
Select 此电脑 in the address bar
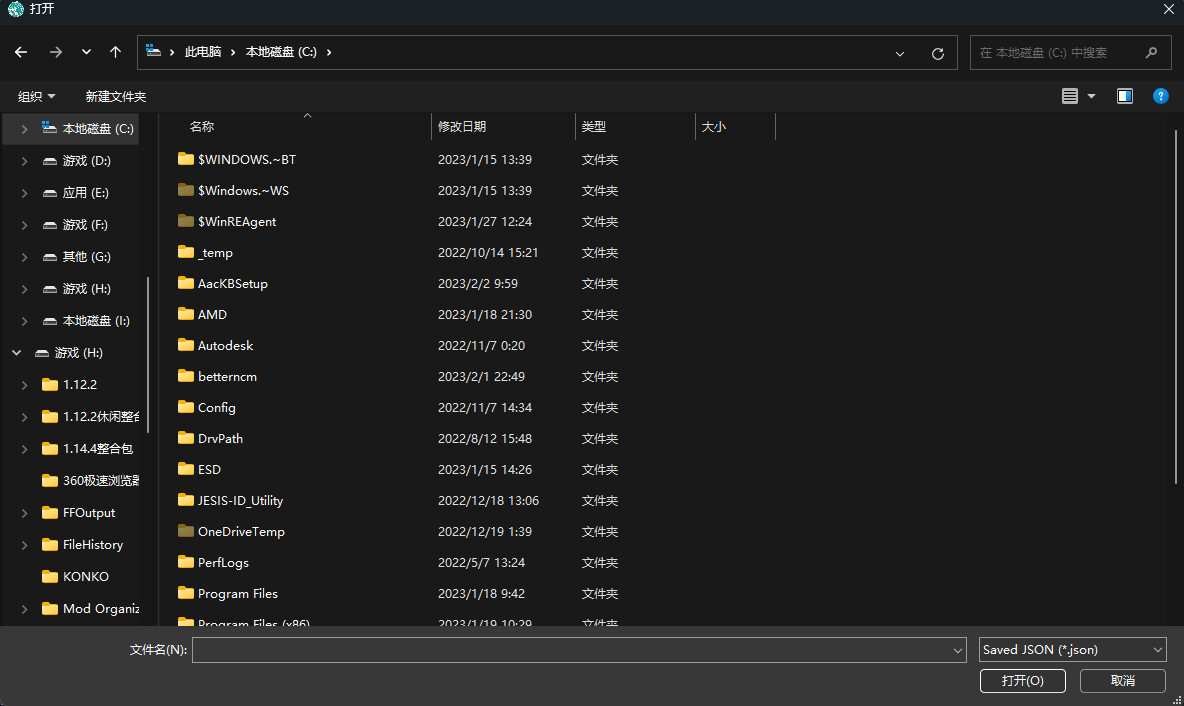coord(203,52)
